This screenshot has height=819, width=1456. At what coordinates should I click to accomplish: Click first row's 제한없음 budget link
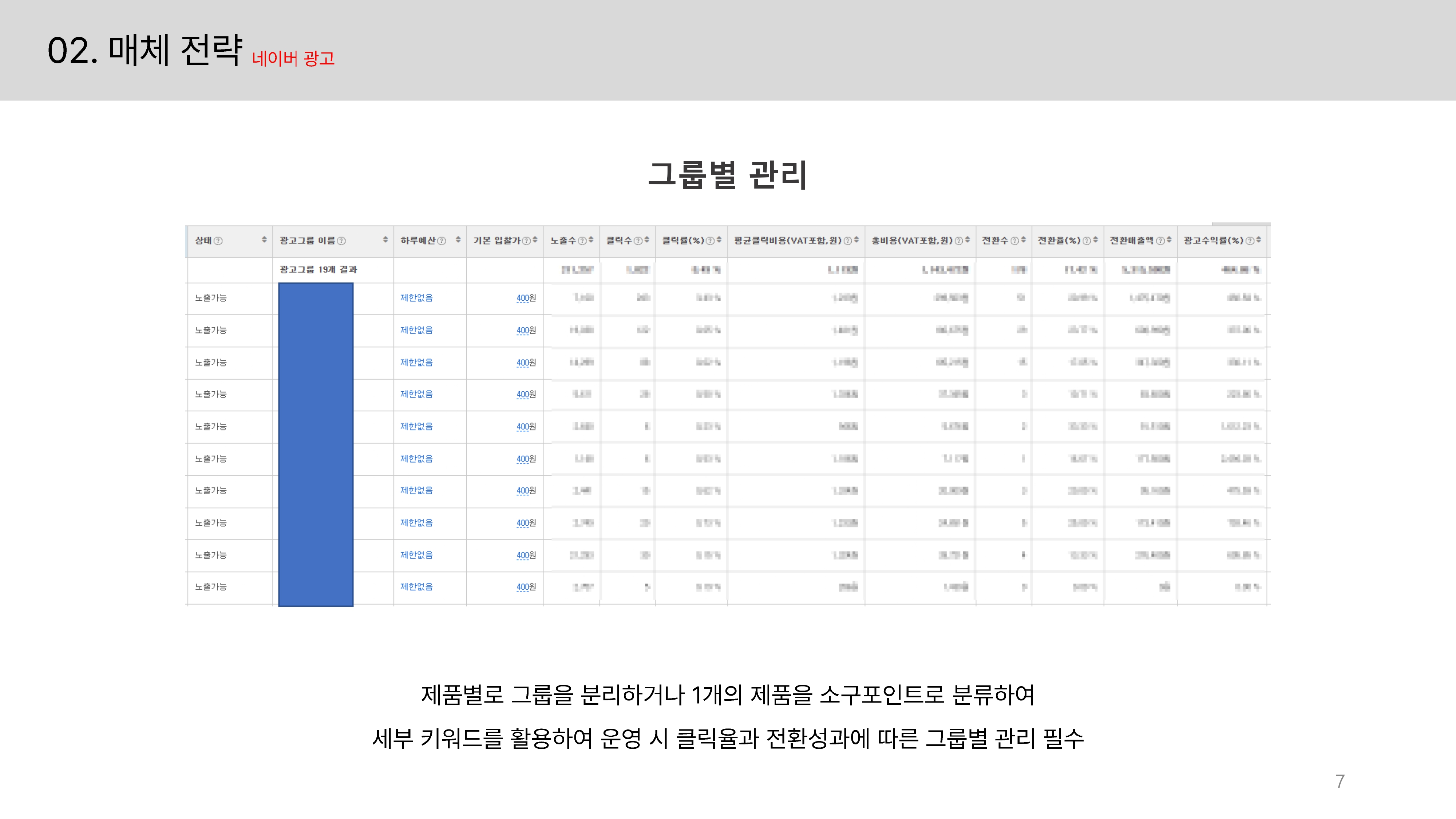[416, 298]
